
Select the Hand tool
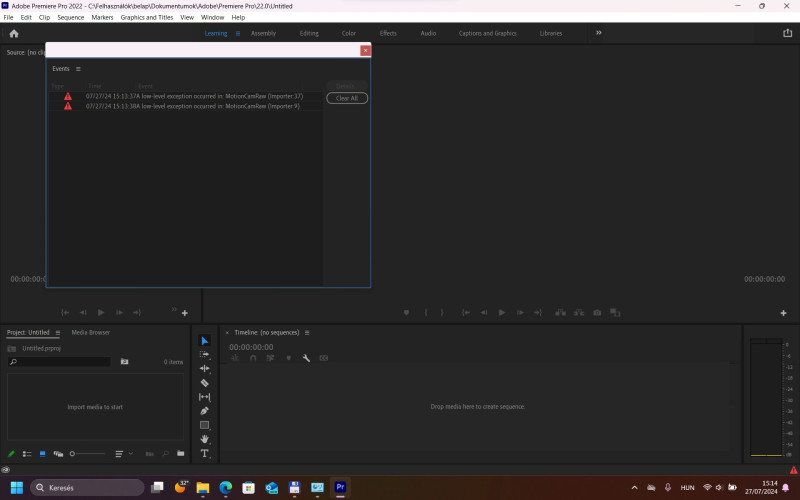pyautogui.click(x=205, y=439)
